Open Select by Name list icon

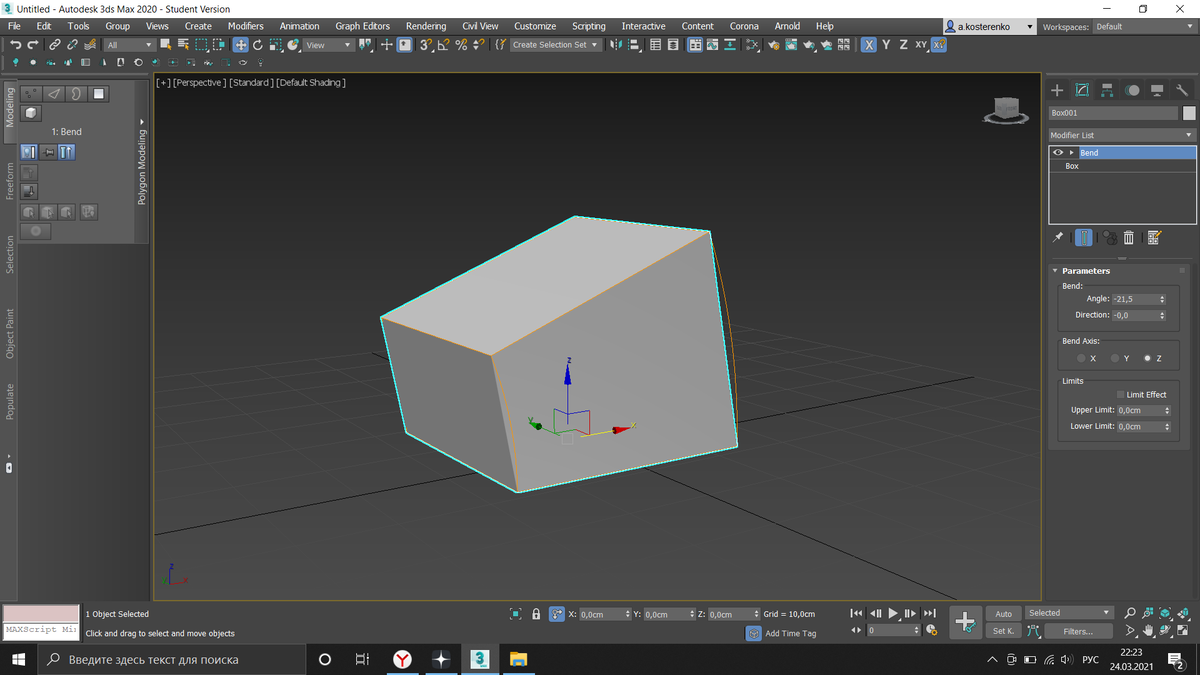tap(183, 45)
